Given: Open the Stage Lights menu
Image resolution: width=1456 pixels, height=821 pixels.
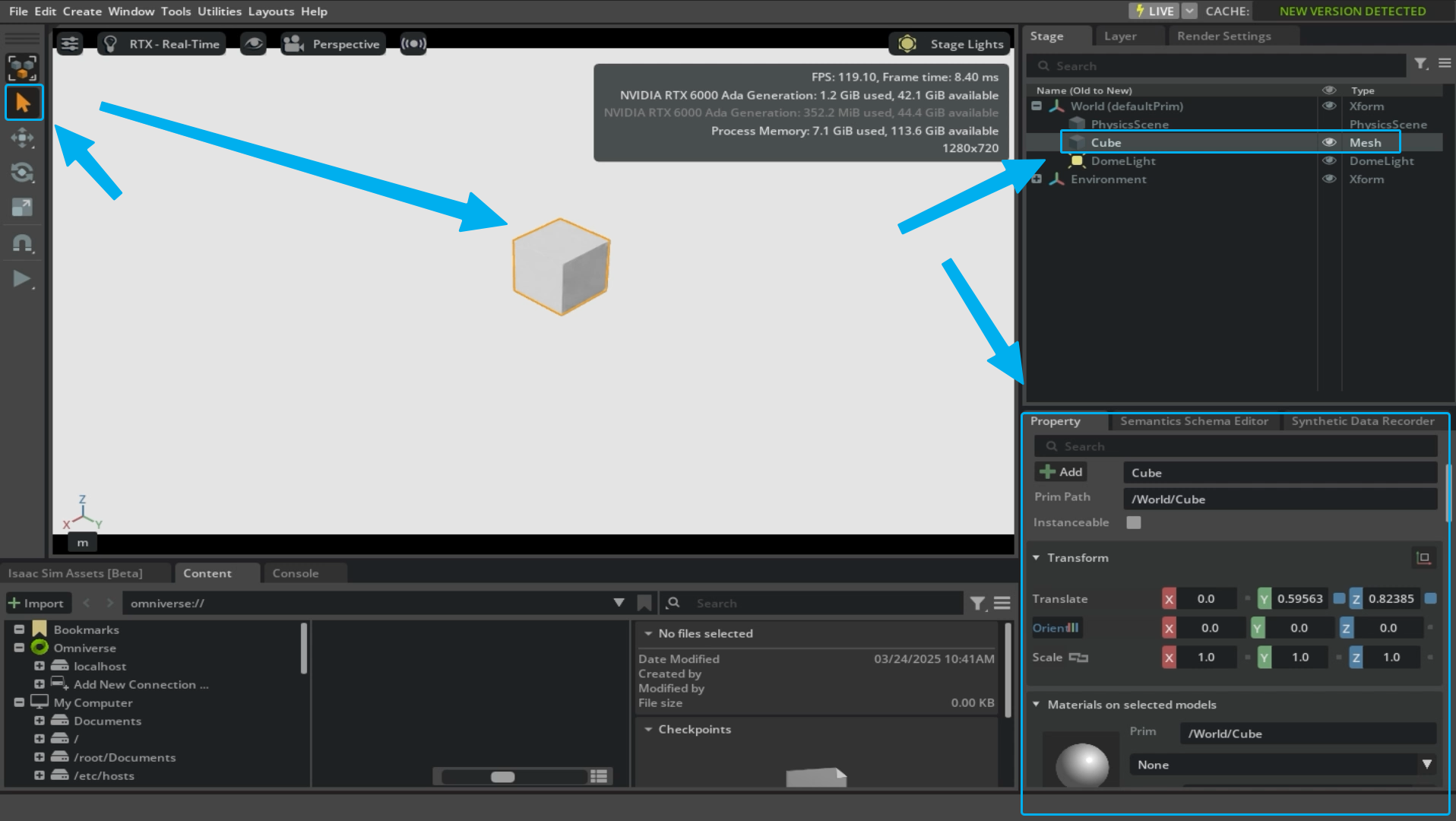Looking at the screenshot, I should click(x=950, y=44).
